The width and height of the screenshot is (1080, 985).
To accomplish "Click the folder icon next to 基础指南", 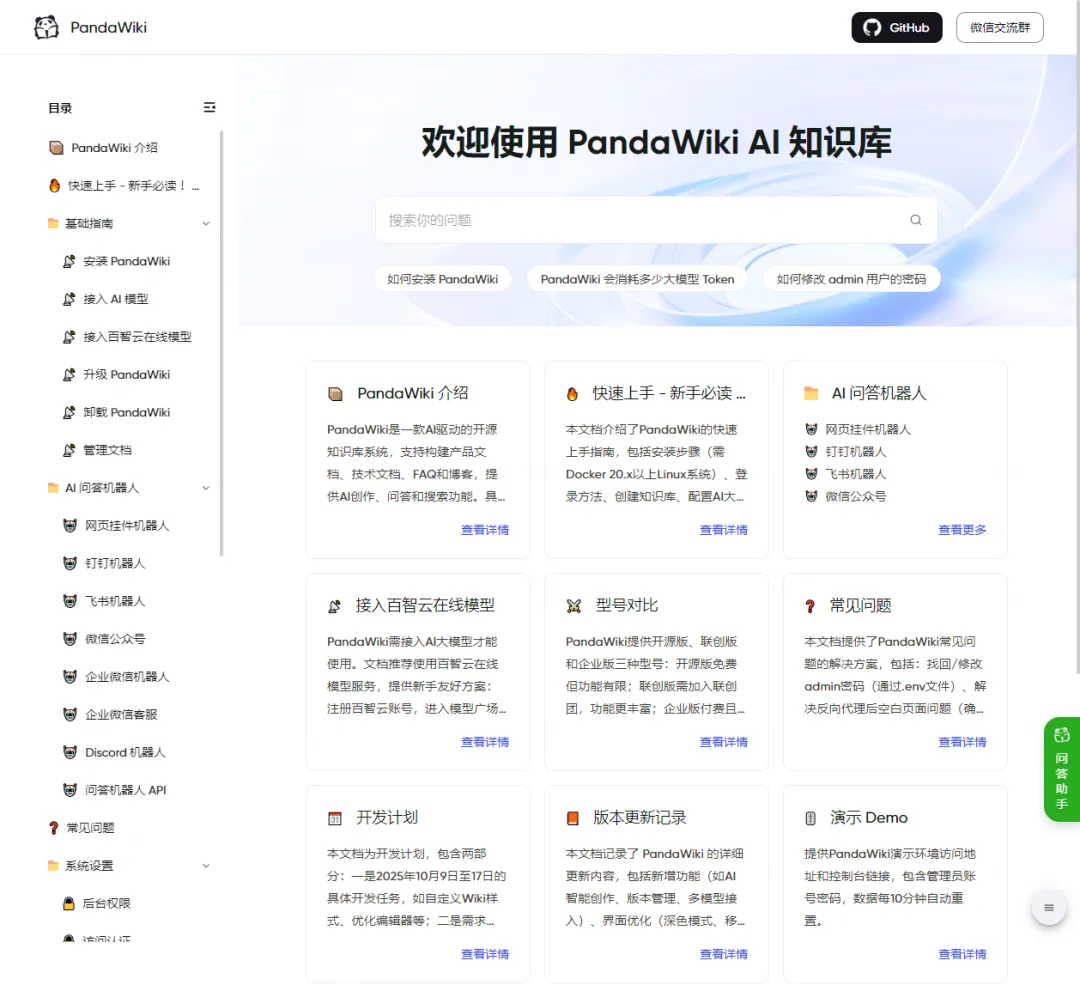I will click(x=56, y=223).
